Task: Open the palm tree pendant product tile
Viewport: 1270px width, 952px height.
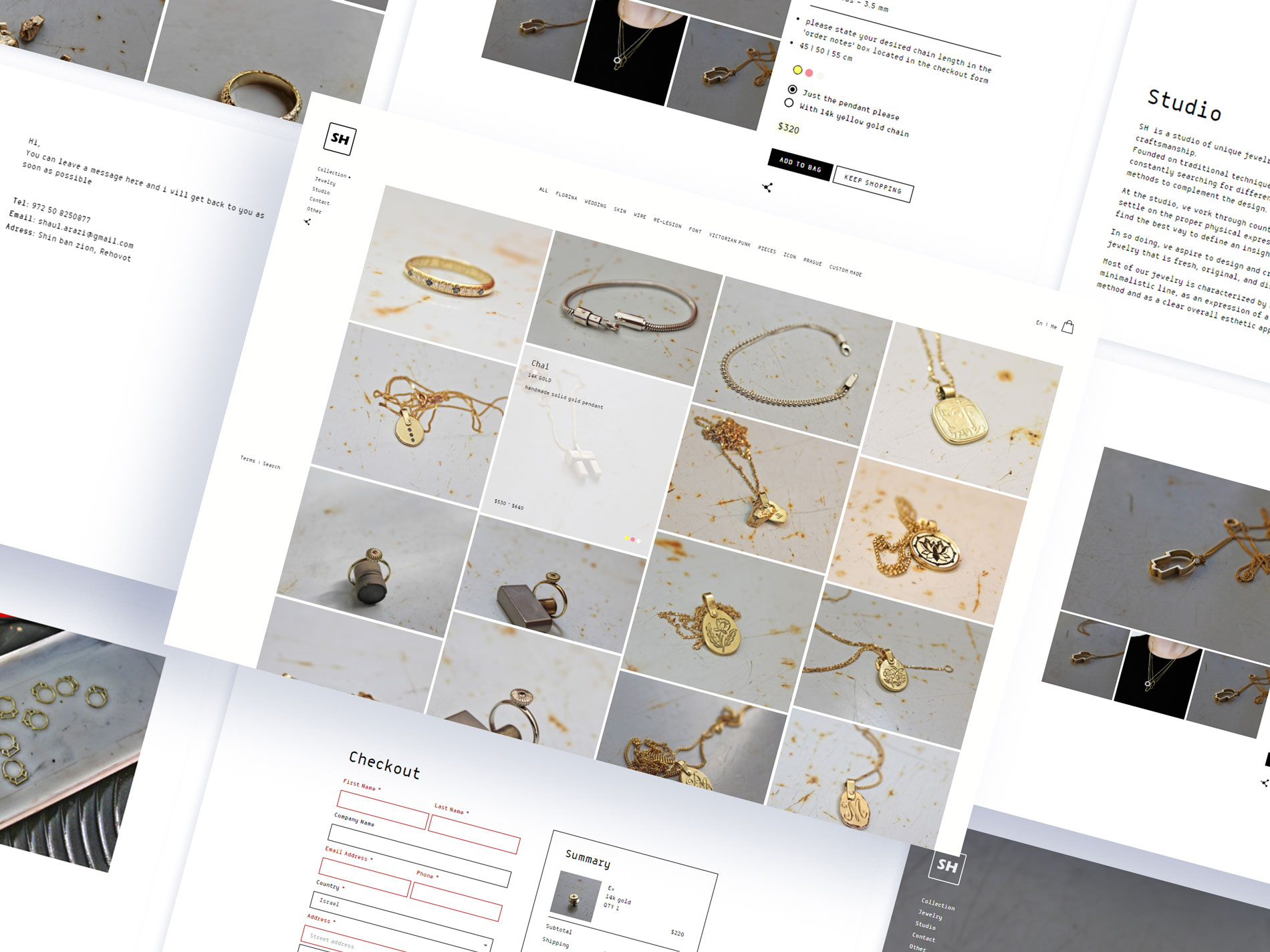Action: coord(962,410)
